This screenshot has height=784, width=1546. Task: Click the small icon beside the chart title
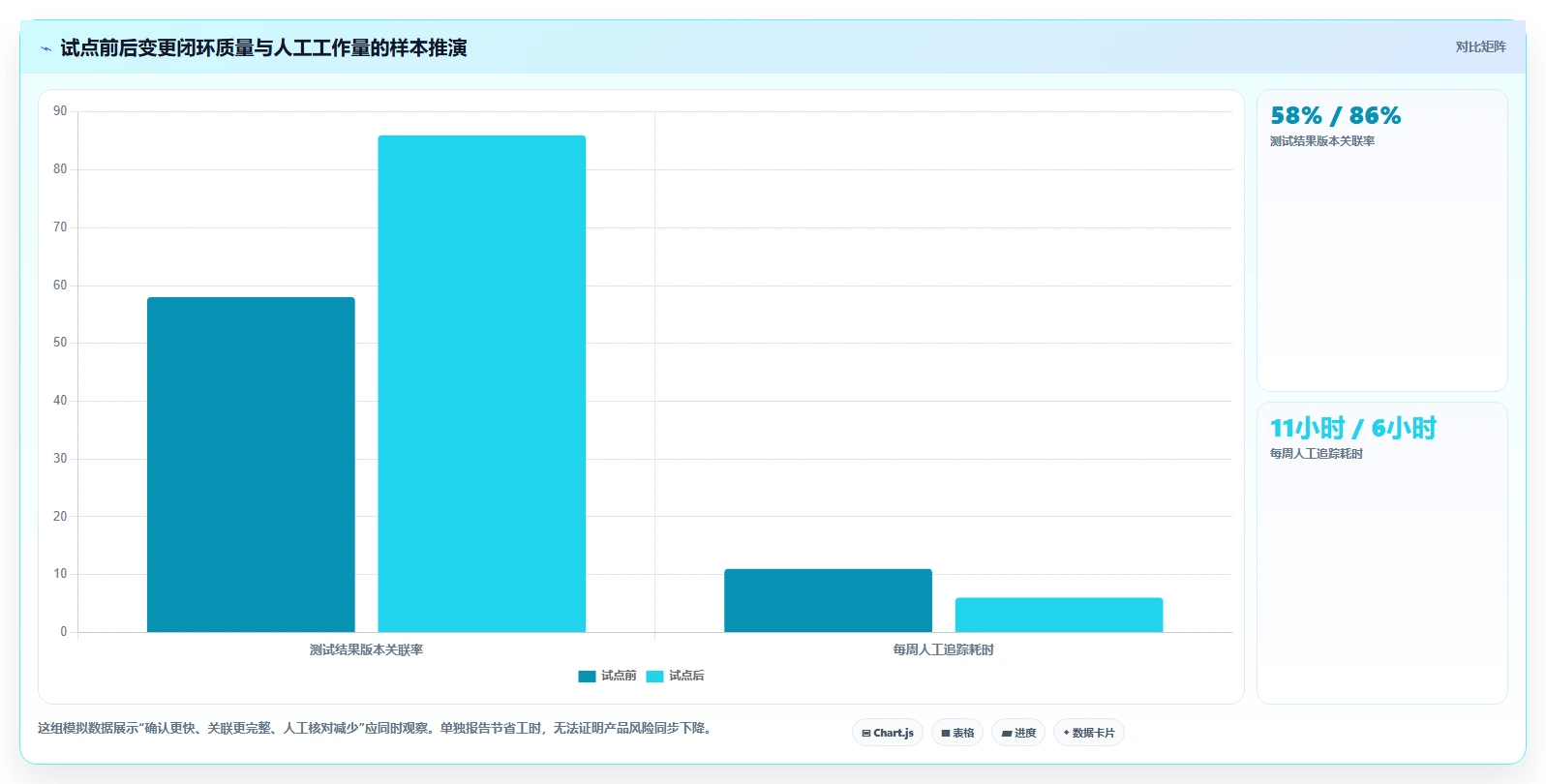pyautogui.click(x=45, y=48)
